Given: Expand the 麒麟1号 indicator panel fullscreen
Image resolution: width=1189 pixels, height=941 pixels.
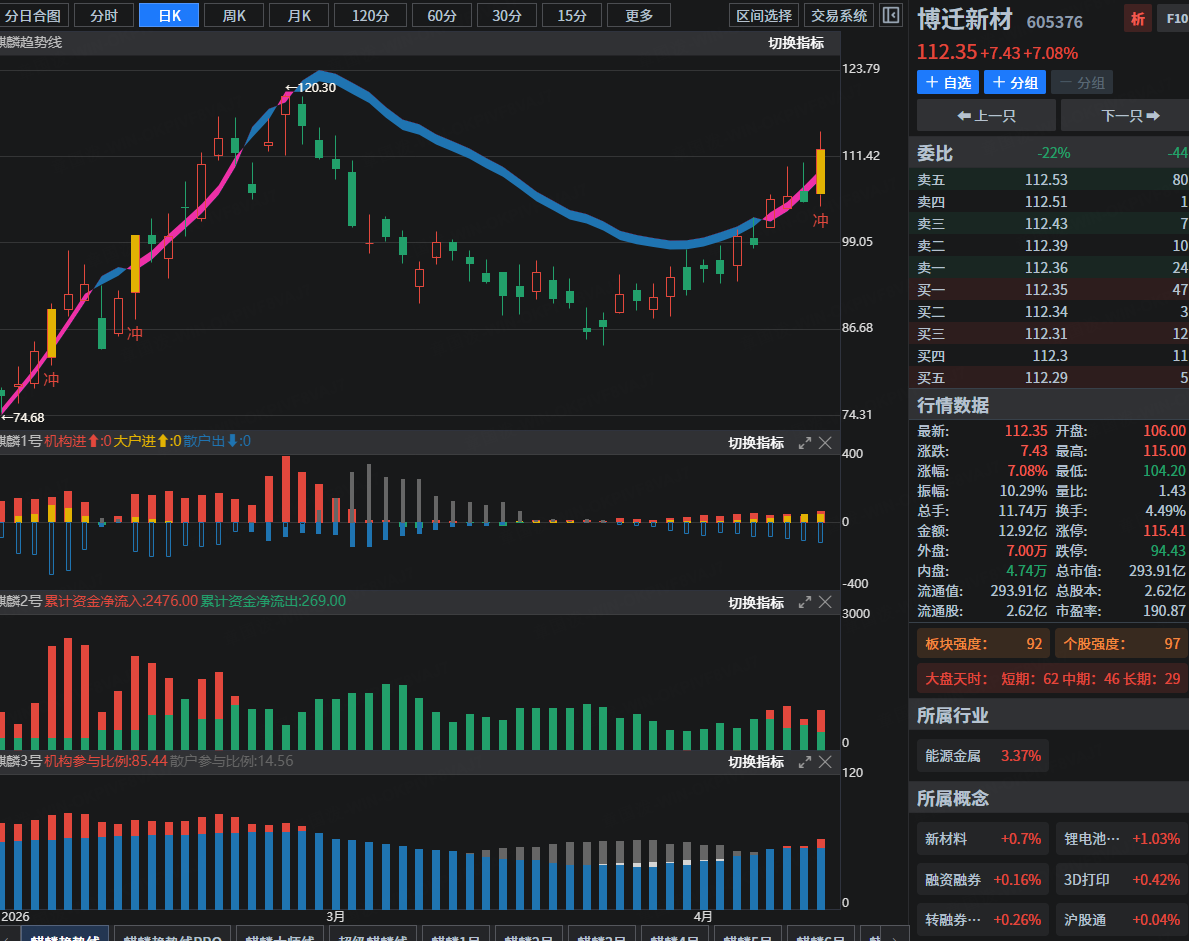Looking at the screenshot, I should click(x=804, y=443).
